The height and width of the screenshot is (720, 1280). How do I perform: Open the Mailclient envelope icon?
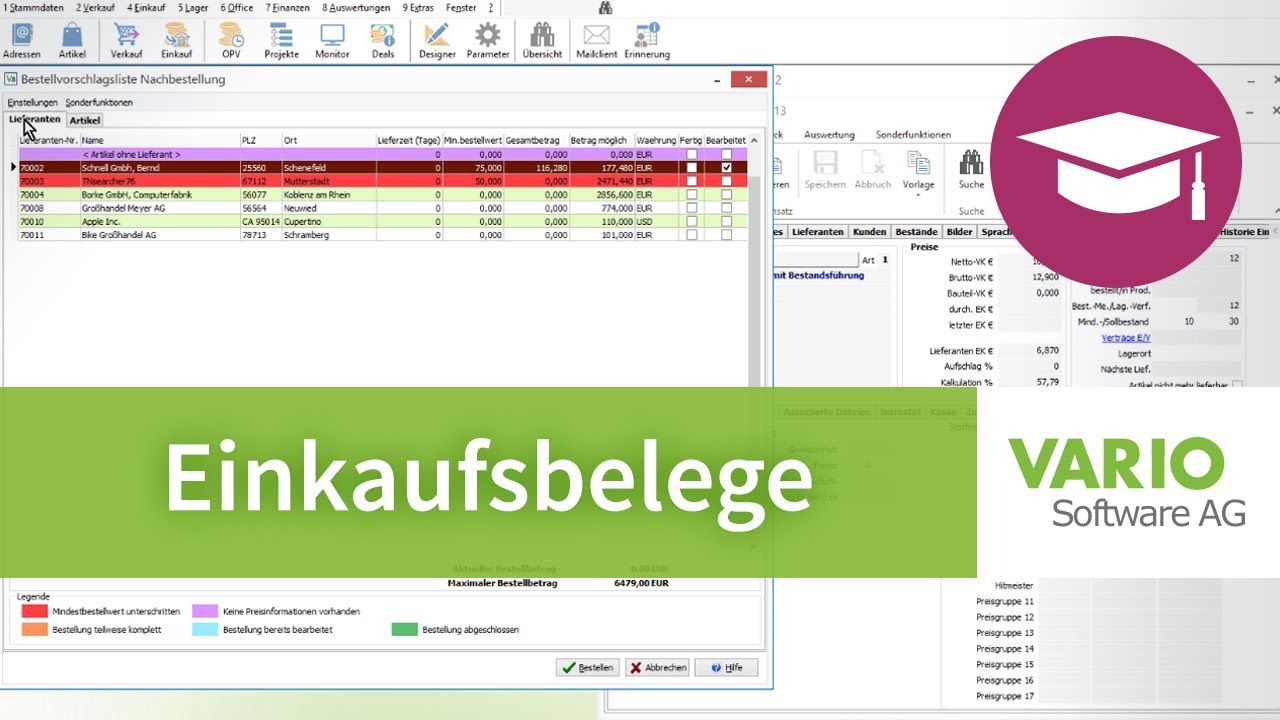[596, 36]
